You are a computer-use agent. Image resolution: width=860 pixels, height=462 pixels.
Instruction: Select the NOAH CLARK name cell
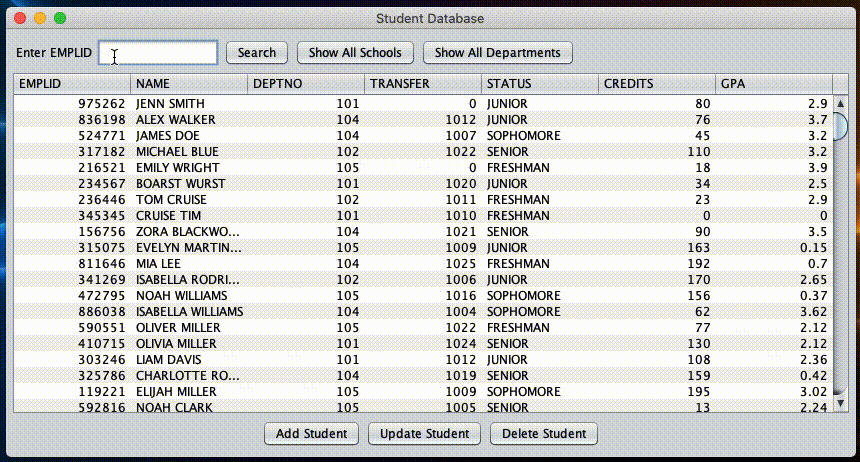point(189,407)
